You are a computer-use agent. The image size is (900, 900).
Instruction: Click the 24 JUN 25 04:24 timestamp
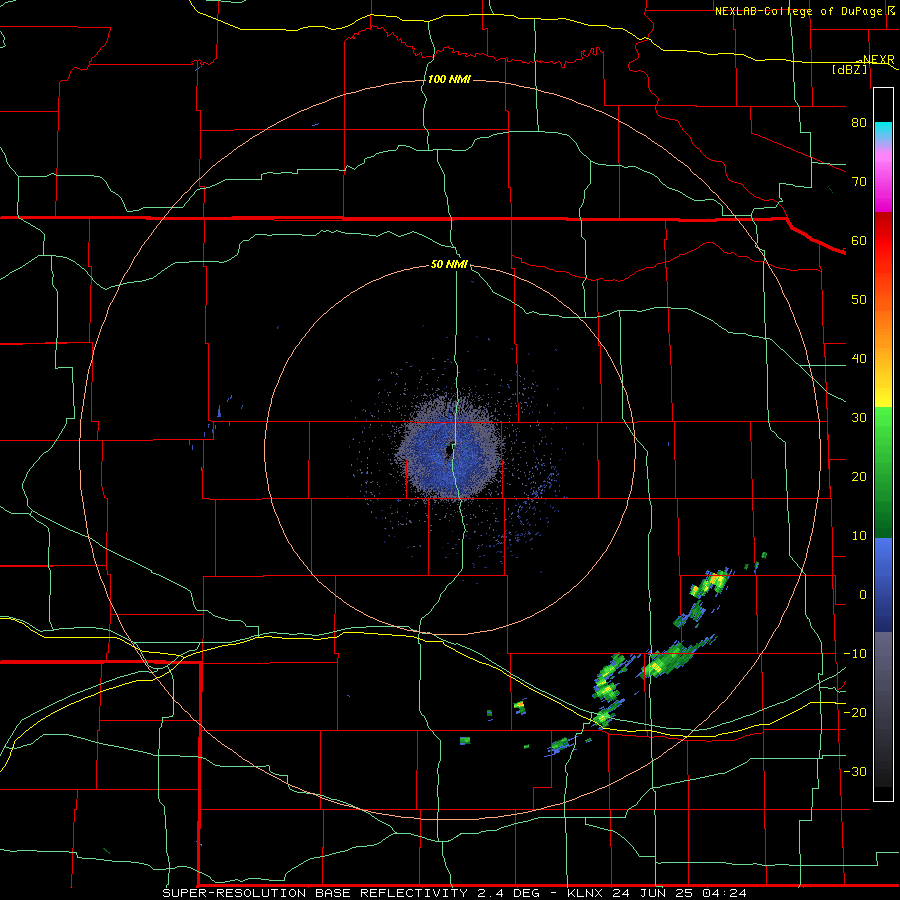(680, 893)
